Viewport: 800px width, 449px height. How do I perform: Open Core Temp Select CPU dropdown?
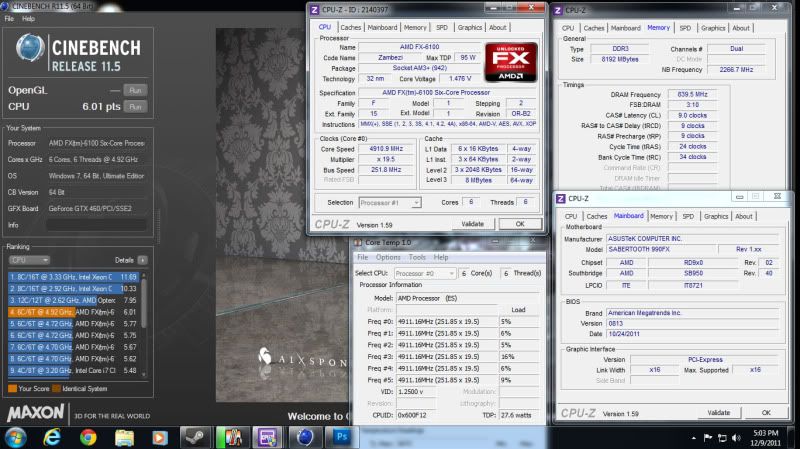(x=424, y=273)
